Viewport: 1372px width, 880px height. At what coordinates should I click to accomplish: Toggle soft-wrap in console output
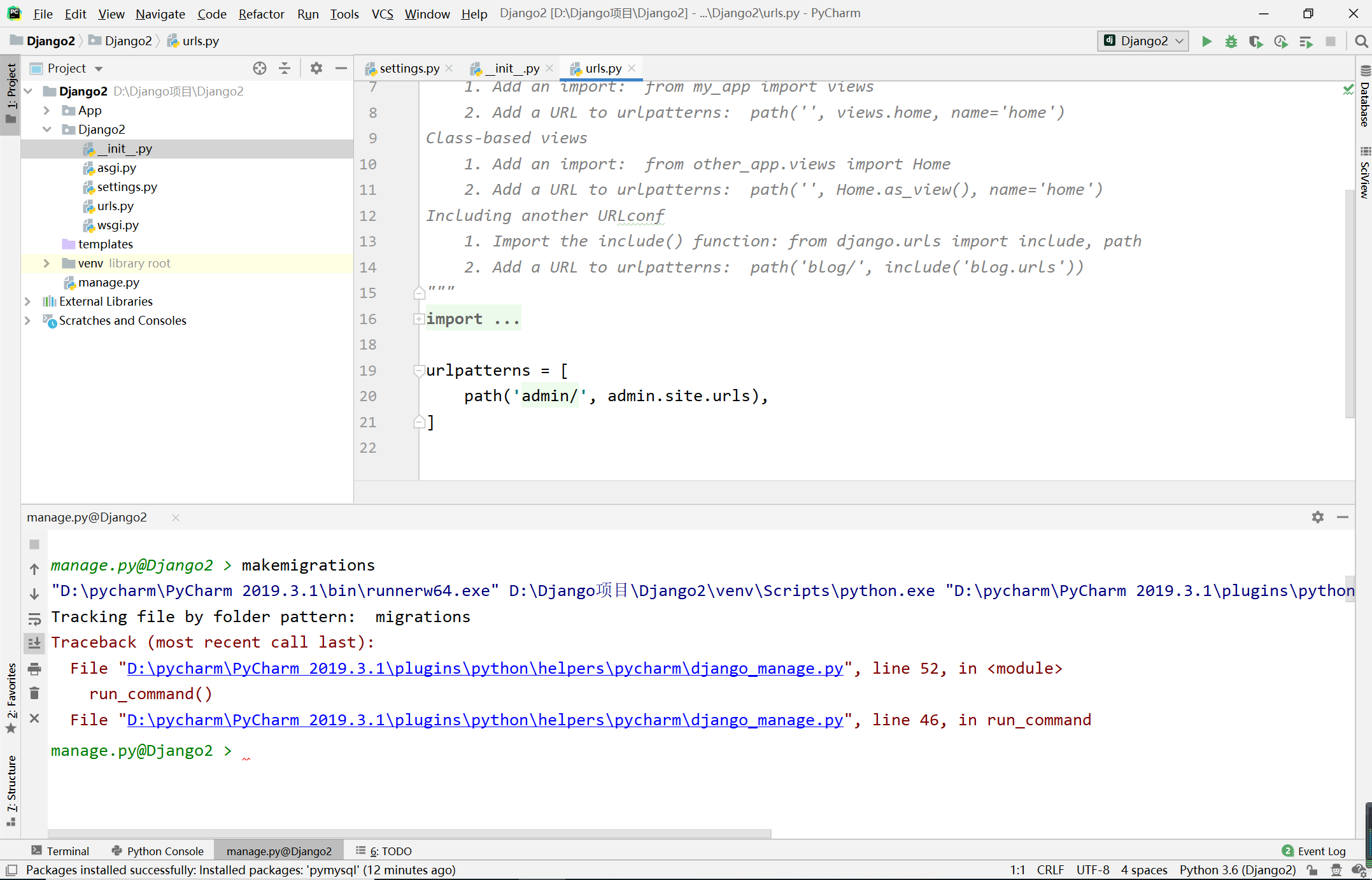click(34, 619)
